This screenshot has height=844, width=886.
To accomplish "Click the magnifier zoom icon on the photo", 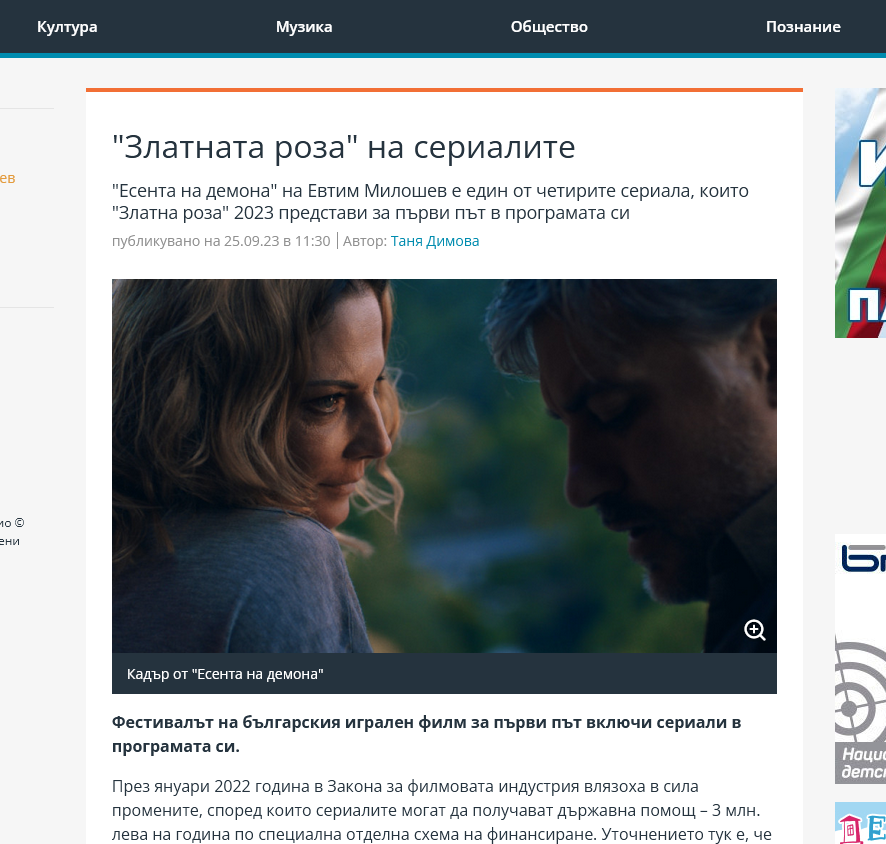I will click(755, 630).
